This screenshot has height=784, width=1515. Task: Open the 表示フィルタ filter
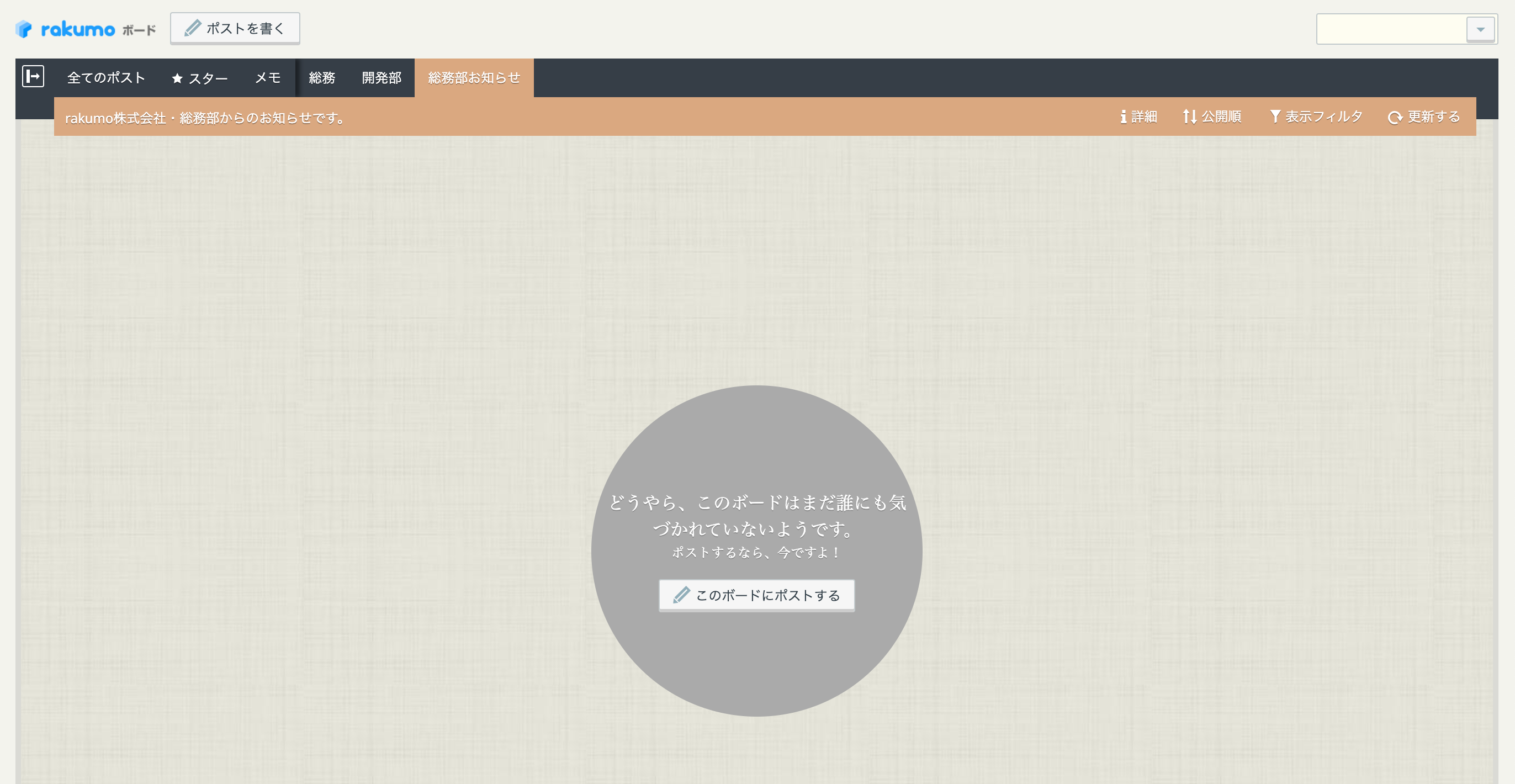pos(1316,117)
